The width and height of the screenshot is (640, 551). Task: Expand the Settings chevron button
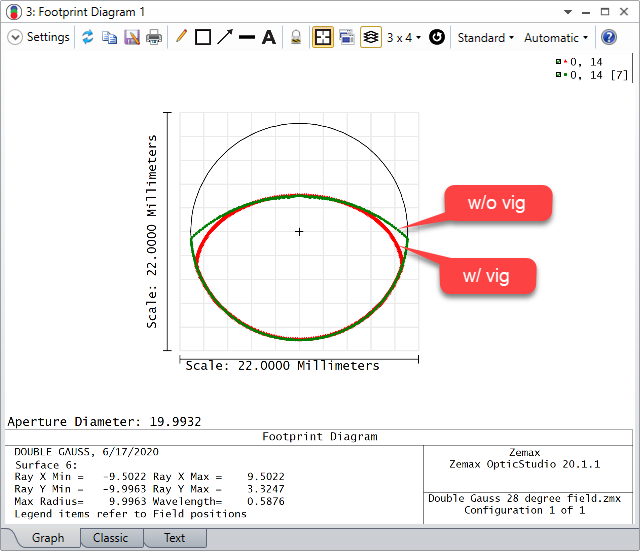tap(15, 38)
